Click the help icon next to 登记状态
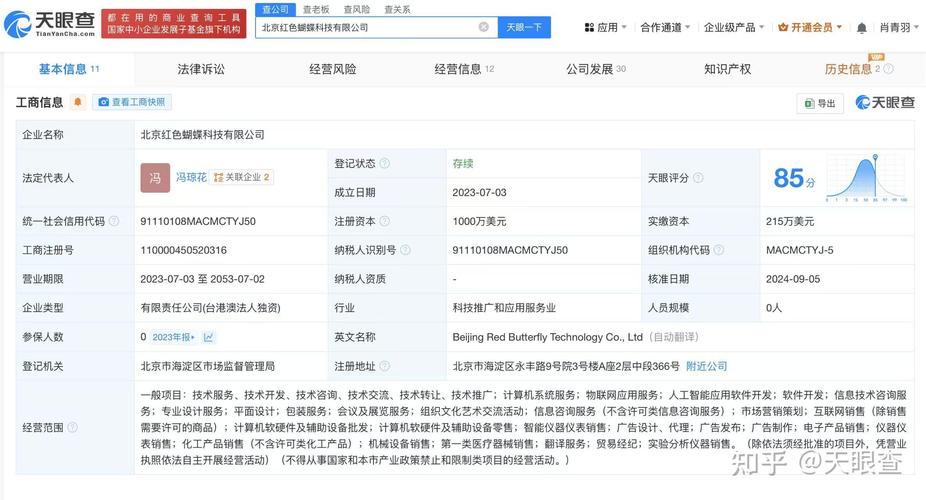Image resolution: width=926 pixels, height=500 pixels. 384,164
